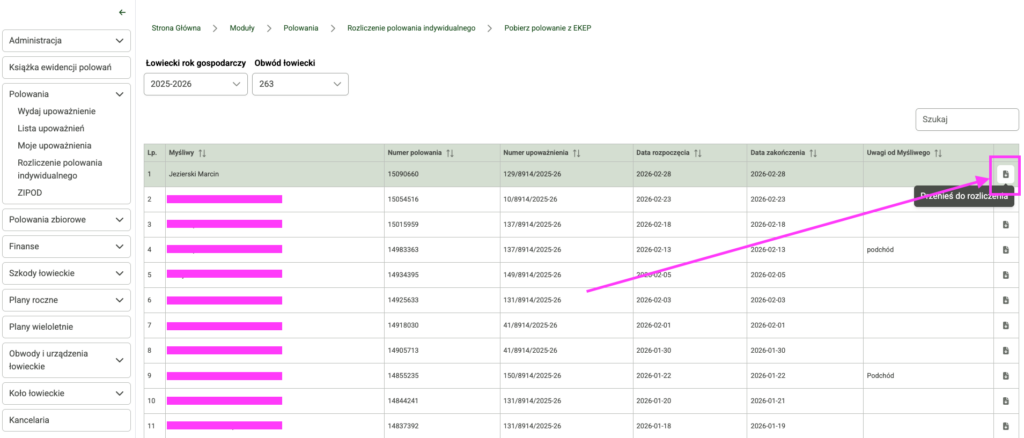Sort by Numer polowania column
This screenshot has width=1024, height=438.
coord(449,153)
